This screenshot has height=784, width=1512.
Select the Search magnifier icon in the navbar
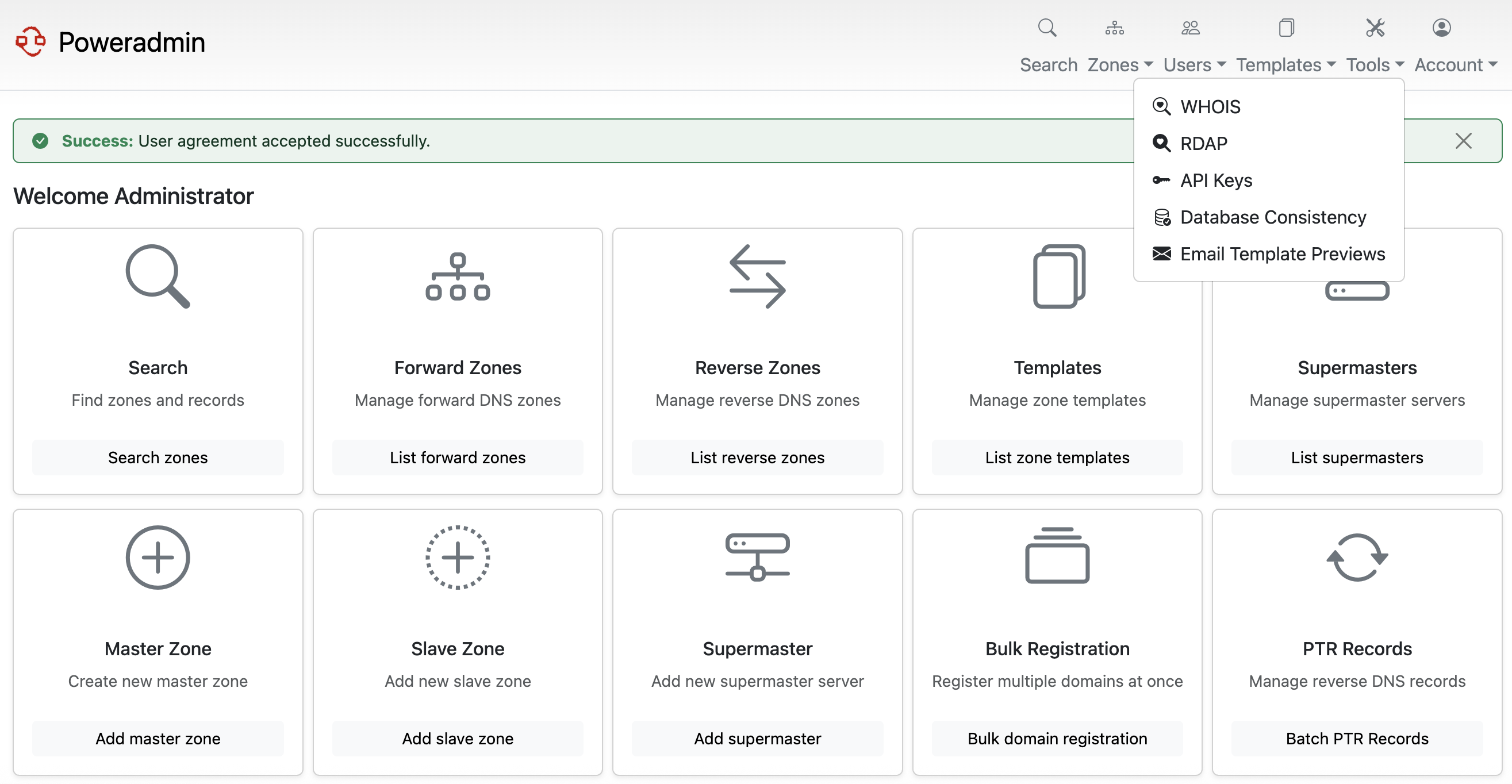[x=1047, y=28]
